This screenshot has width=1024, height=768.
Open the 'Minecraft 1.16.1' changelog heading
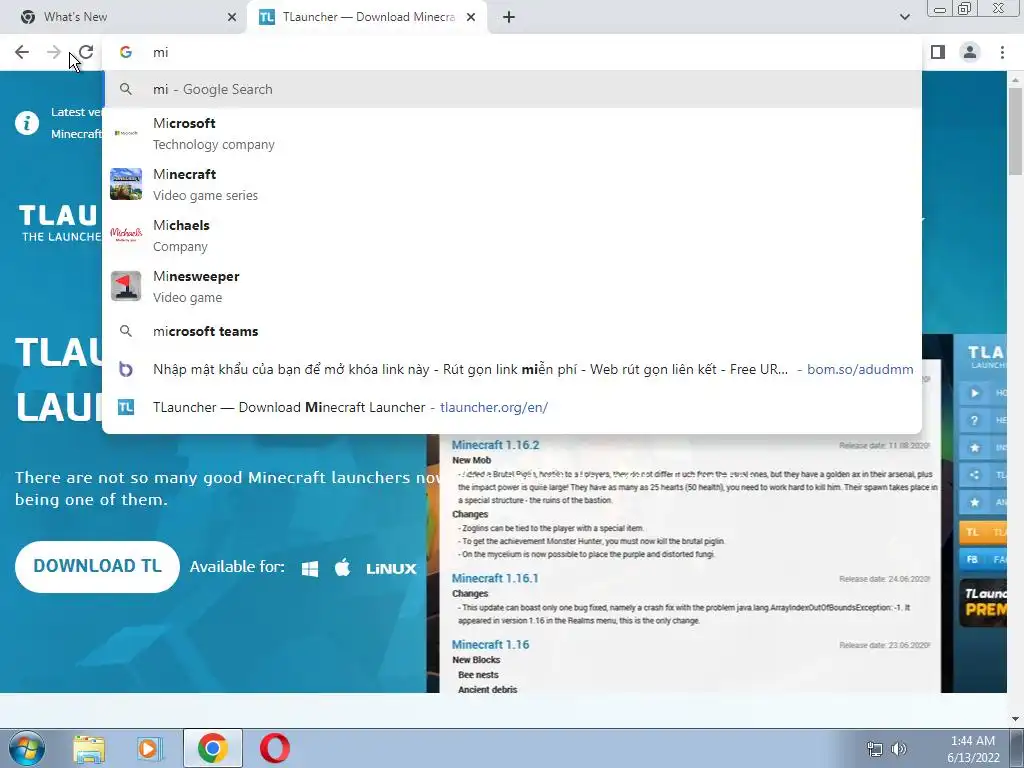(495, 579)
